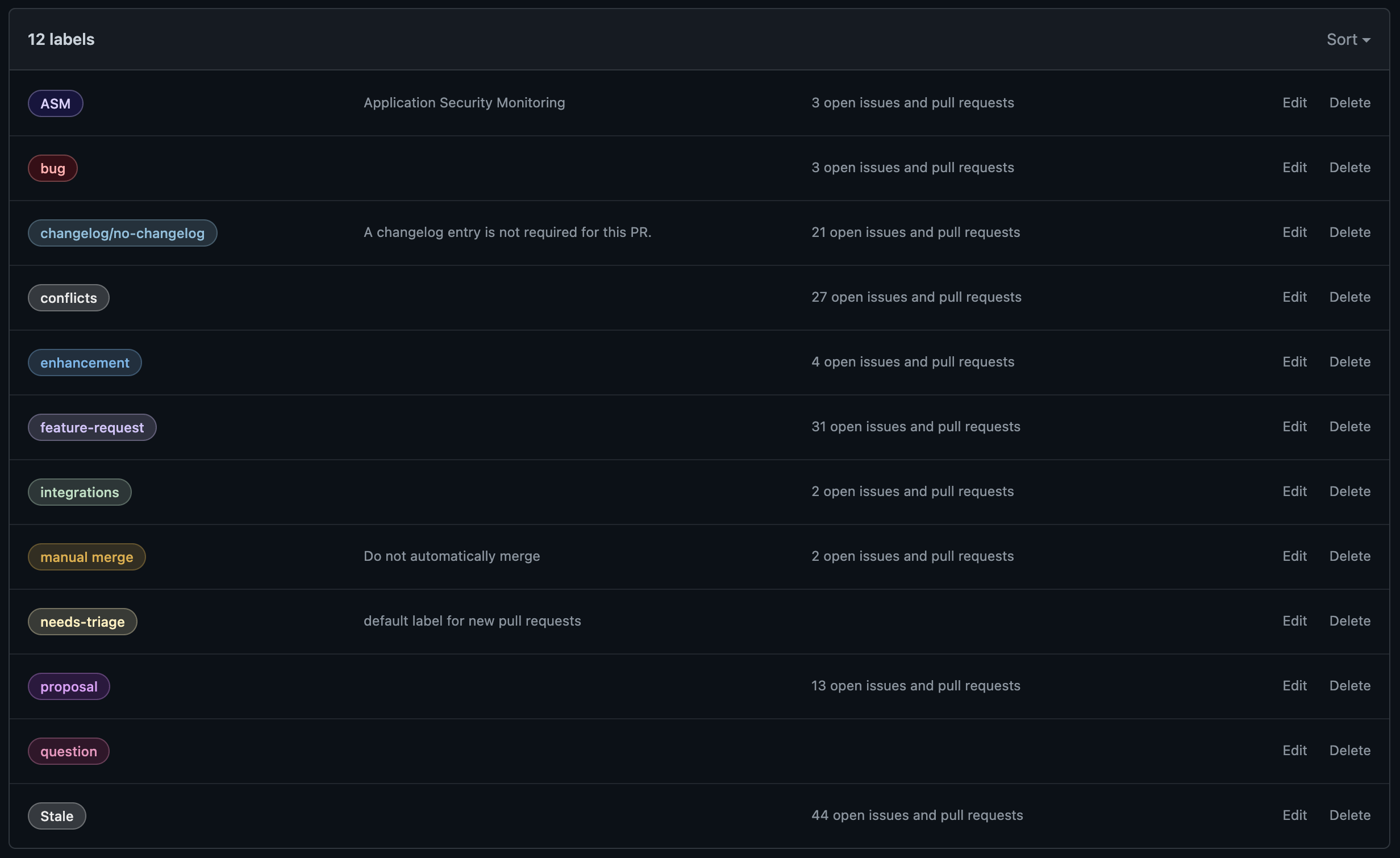Open the 21 changelog/no-changelog issues

(x=915, y=232)
